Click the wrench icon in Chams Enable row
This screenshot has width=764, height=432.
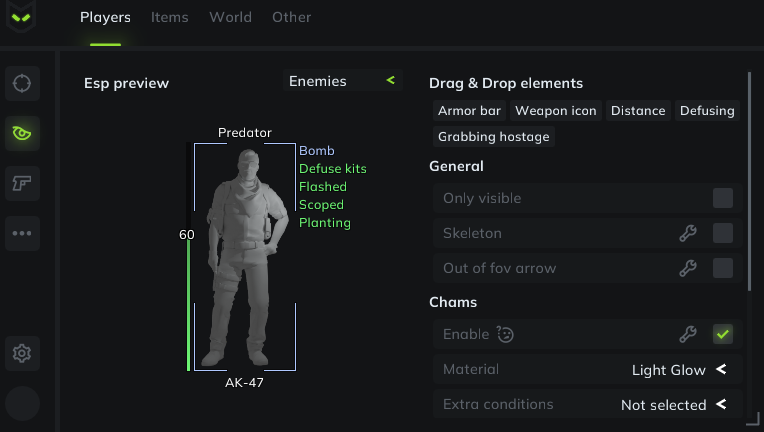tap(687, 334)
